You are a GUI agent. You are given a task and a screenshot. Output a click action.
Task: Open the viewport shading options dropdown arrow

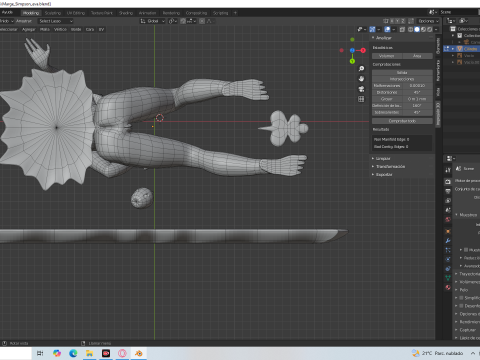436,29
